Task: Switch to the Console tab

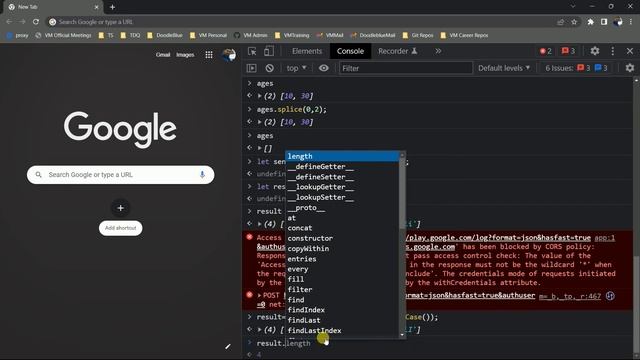Action: (x=350, y=51)
